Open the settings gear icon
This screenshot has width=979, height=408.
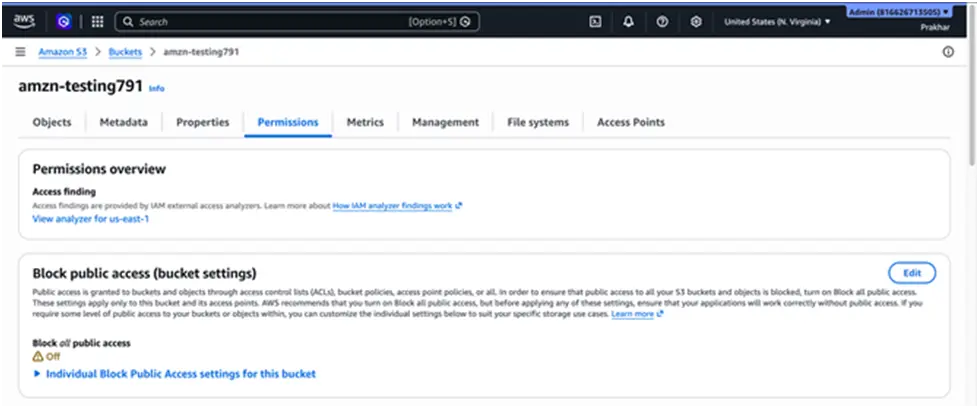(696, 22)
